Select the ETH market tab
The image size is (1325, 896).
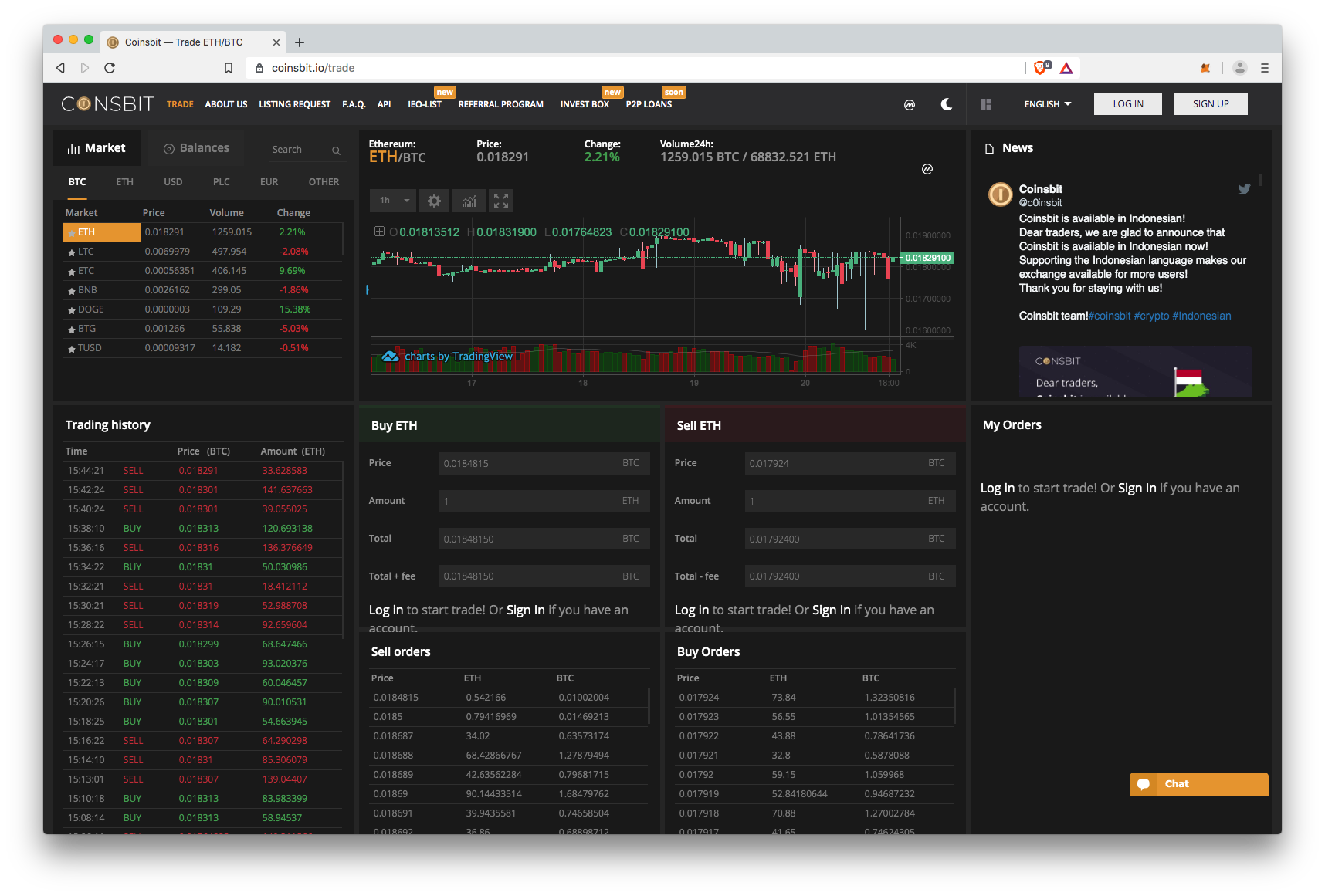[x=125, y=182]
